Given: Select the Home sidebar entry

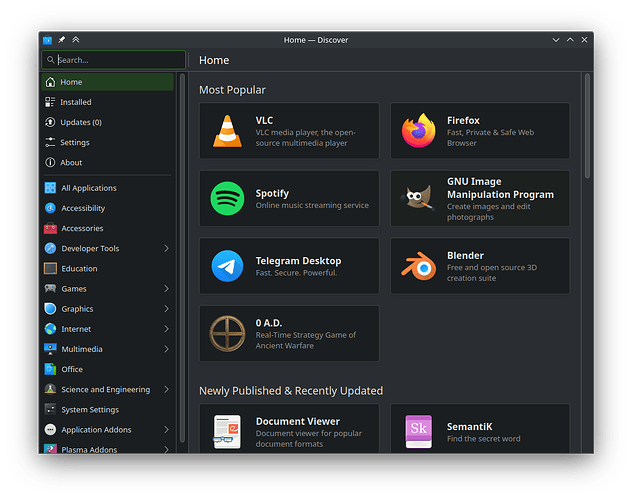Looking at the screenshot, I should click(107, 82).
